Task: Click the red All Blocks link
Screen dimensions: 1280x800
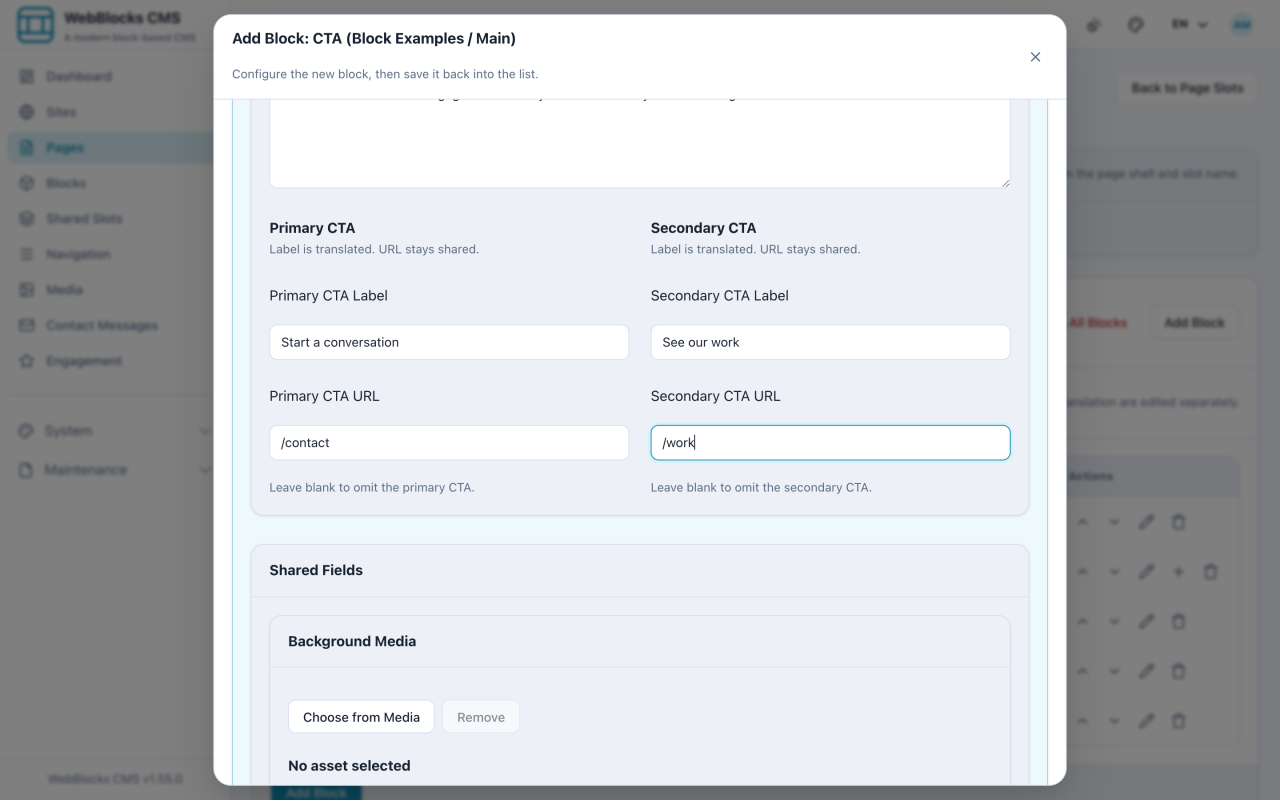Action: (x=1098, y=323)
